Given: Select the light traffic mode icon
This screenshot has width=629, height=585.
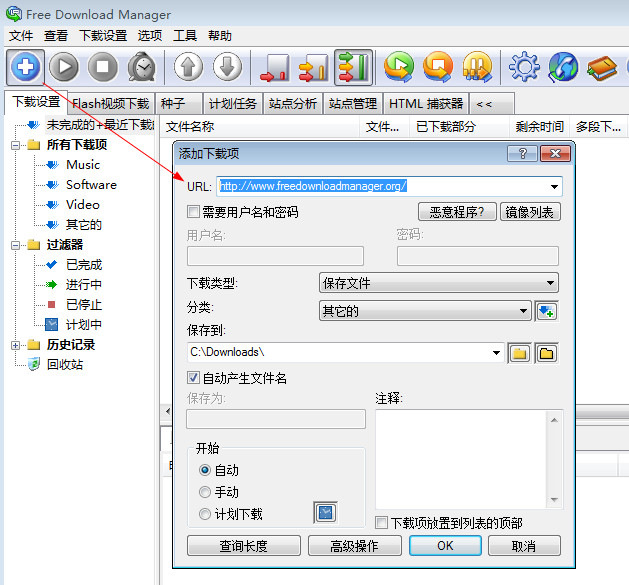Looking at the screenshot, I should 274,67.
